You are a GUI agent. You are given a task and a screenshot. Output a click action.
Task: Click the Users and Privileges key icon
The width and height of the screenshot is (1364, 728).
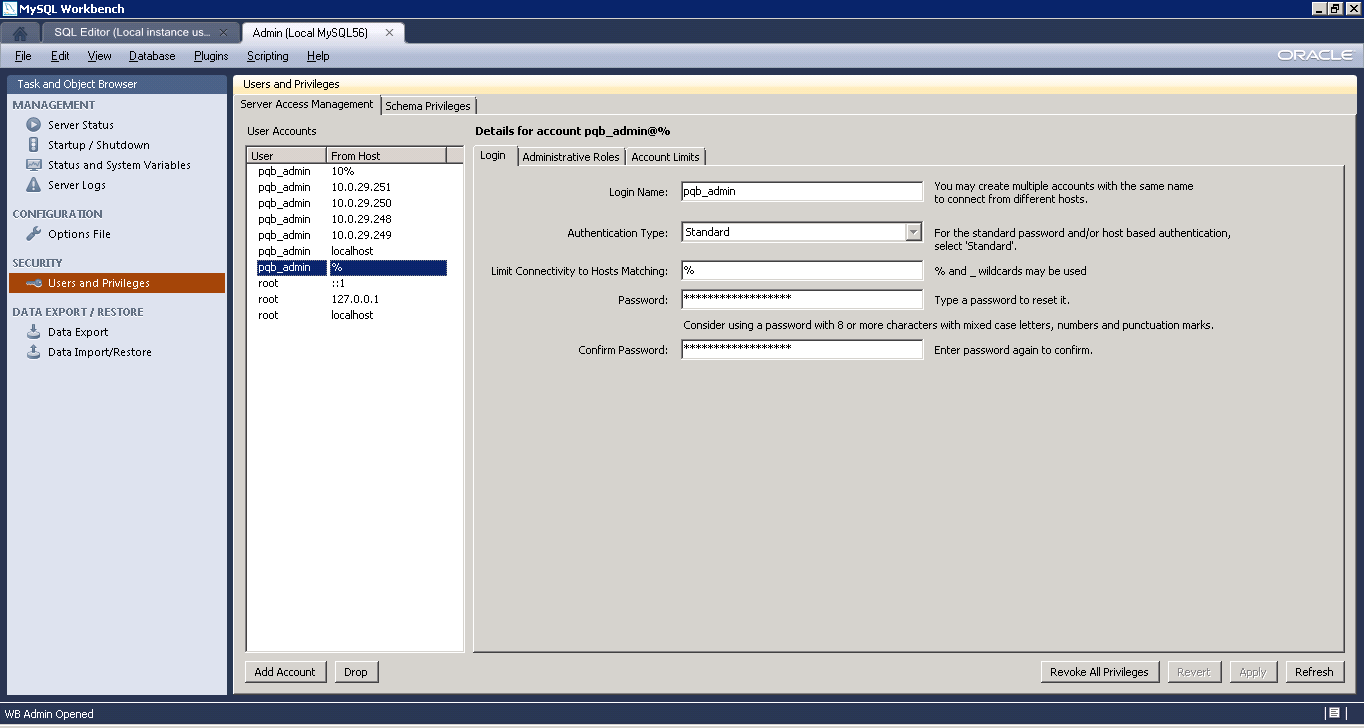pos(34,283)
